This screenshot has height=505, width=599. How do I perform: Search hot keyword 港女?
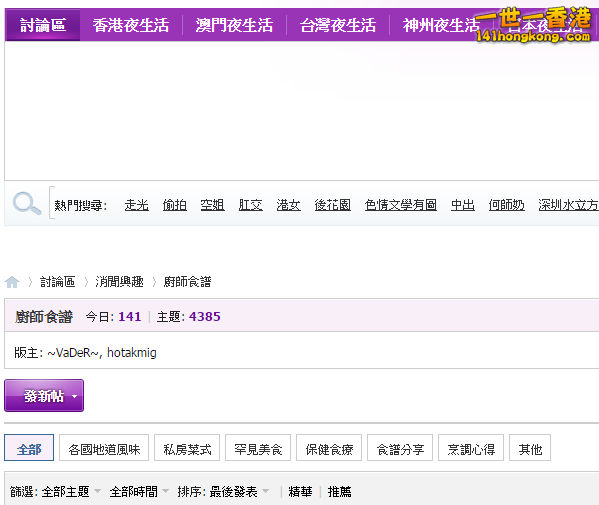coord(288,205)
